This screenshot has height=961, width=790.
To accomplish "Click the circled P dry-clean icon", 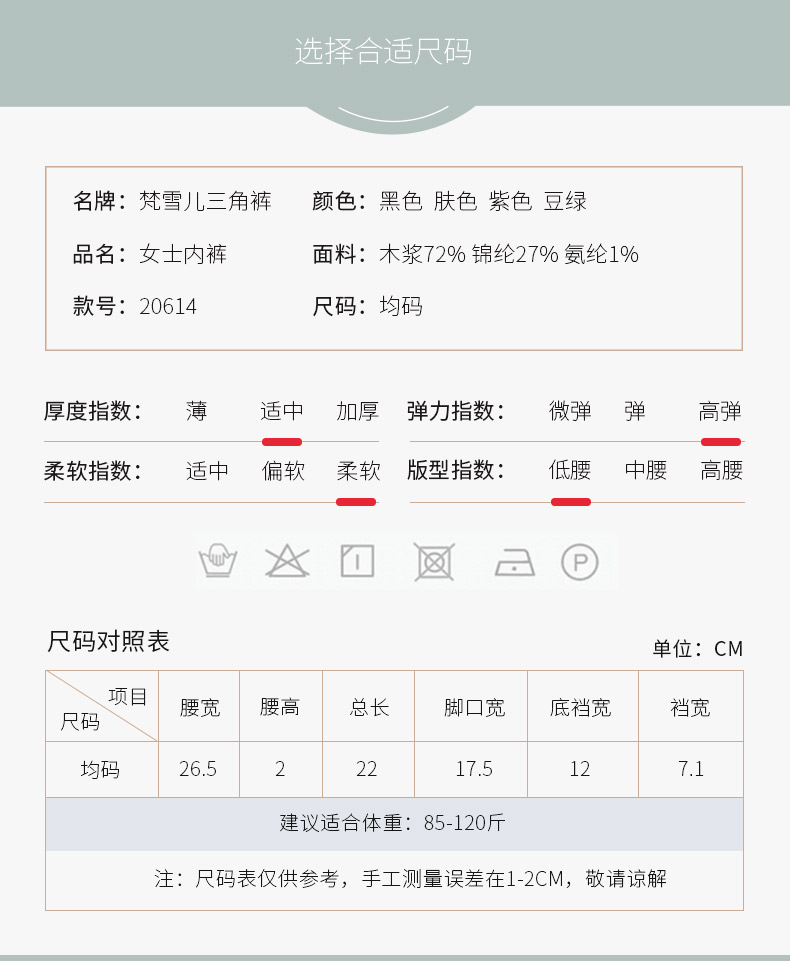I will tap(580, 561).
